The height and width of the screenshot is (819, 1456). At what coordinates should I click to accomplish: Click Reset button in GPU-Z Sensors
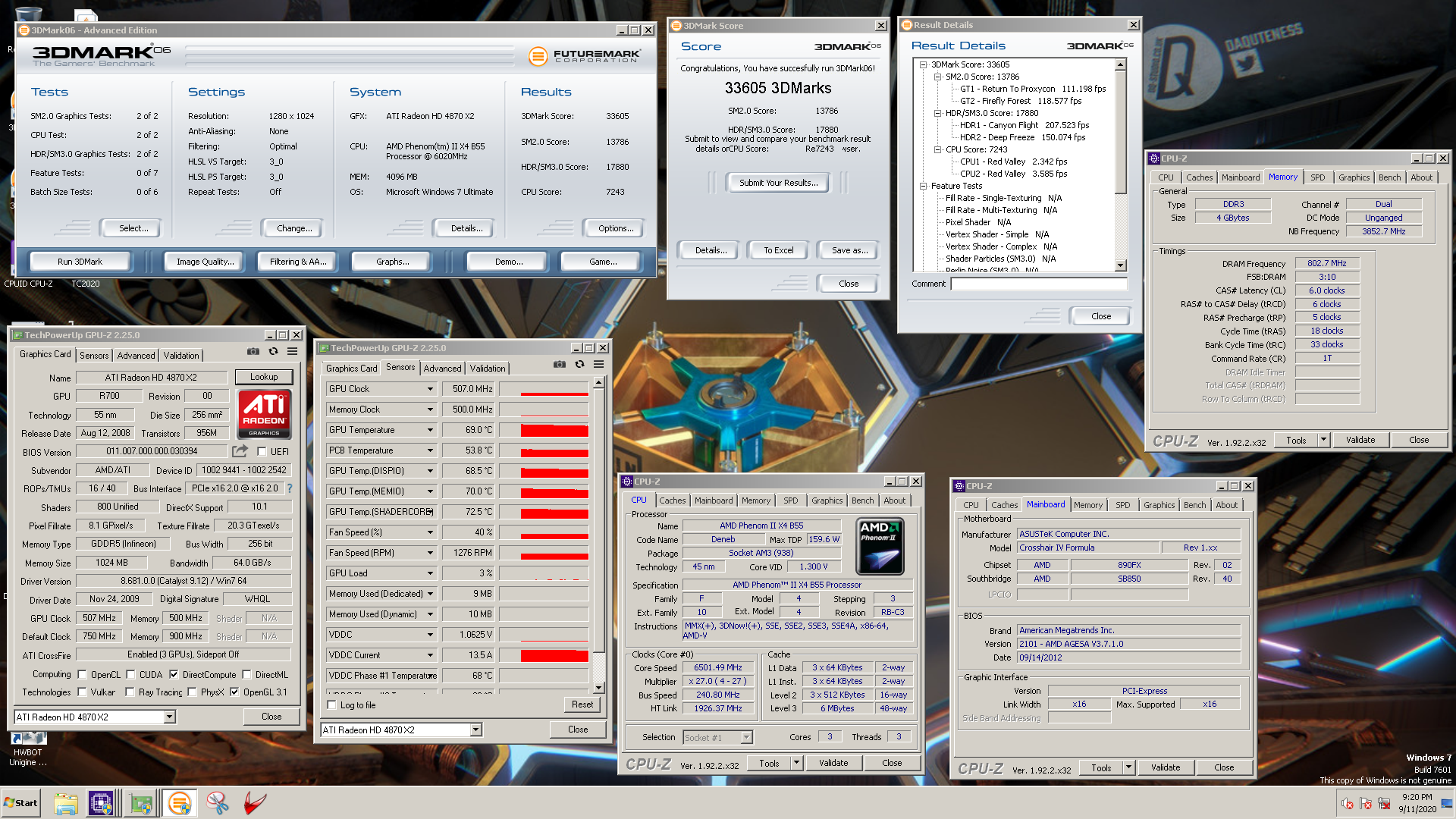tap(582, 704)
